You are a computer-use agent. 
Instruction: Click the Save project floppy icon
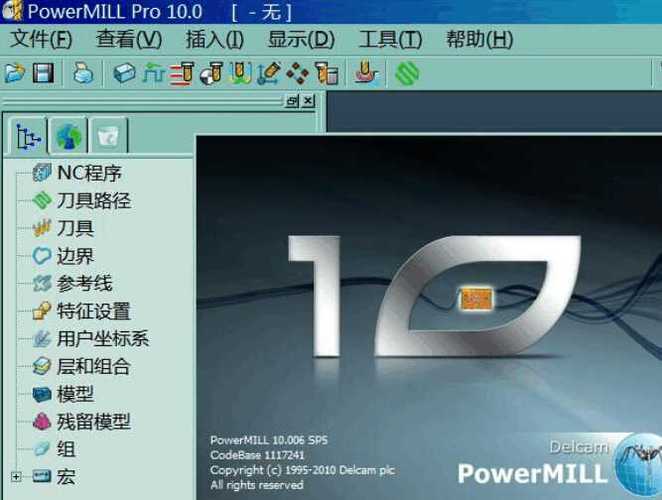click(x=43, y=73)
